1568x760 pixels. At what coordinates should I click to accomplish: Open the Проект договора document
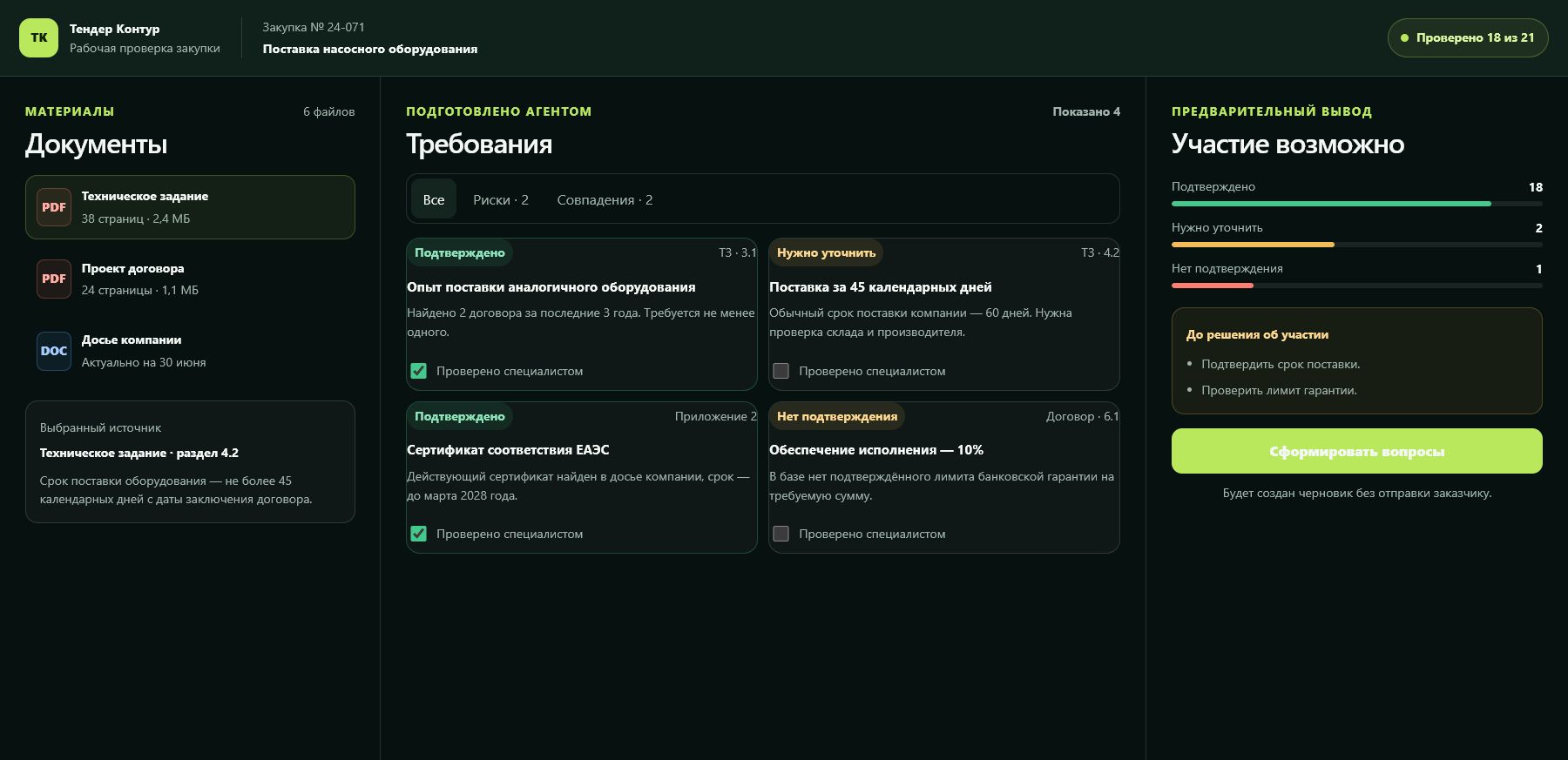(190, 279)
